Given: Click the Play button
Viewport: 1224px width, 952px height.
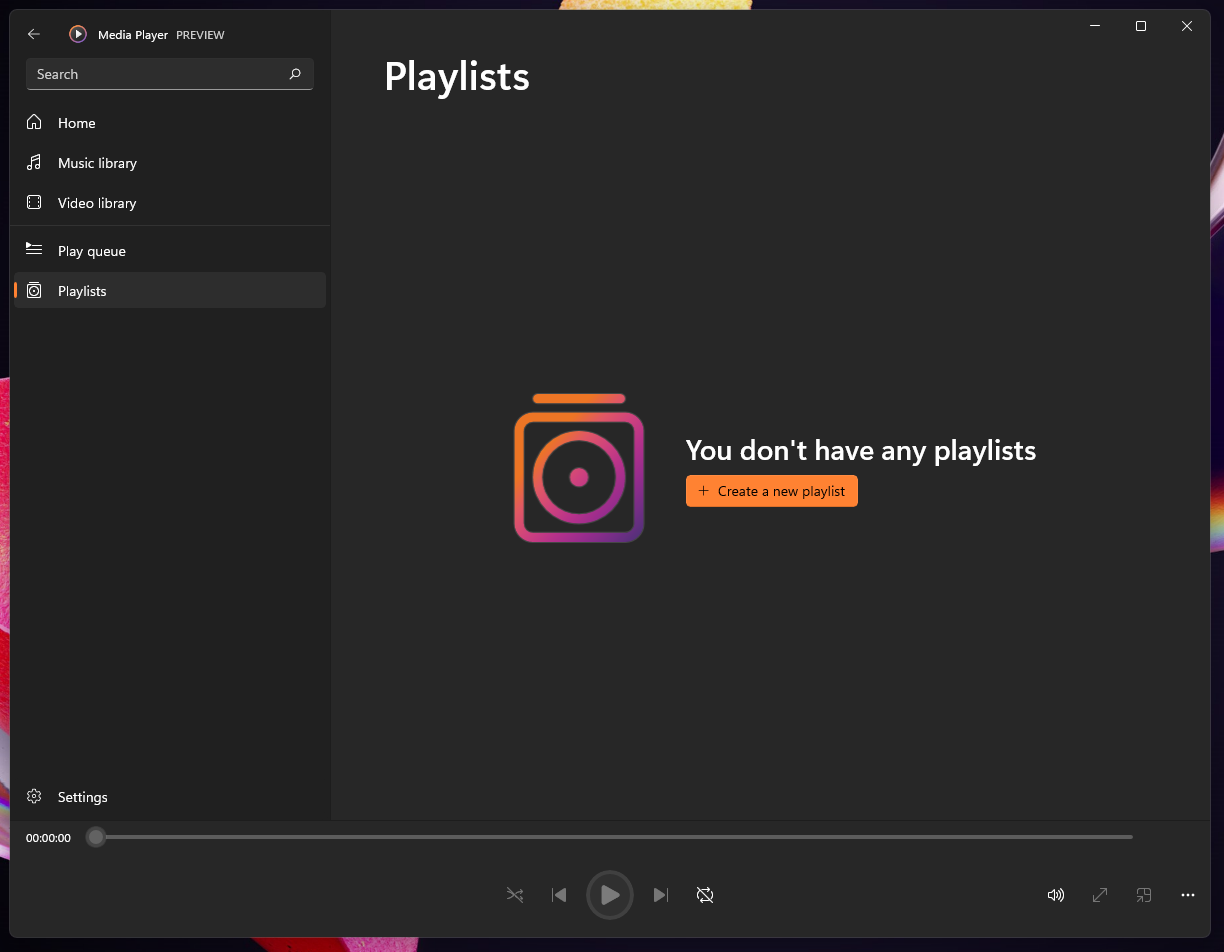Looking at the screenshot, I should pos(610,895).
